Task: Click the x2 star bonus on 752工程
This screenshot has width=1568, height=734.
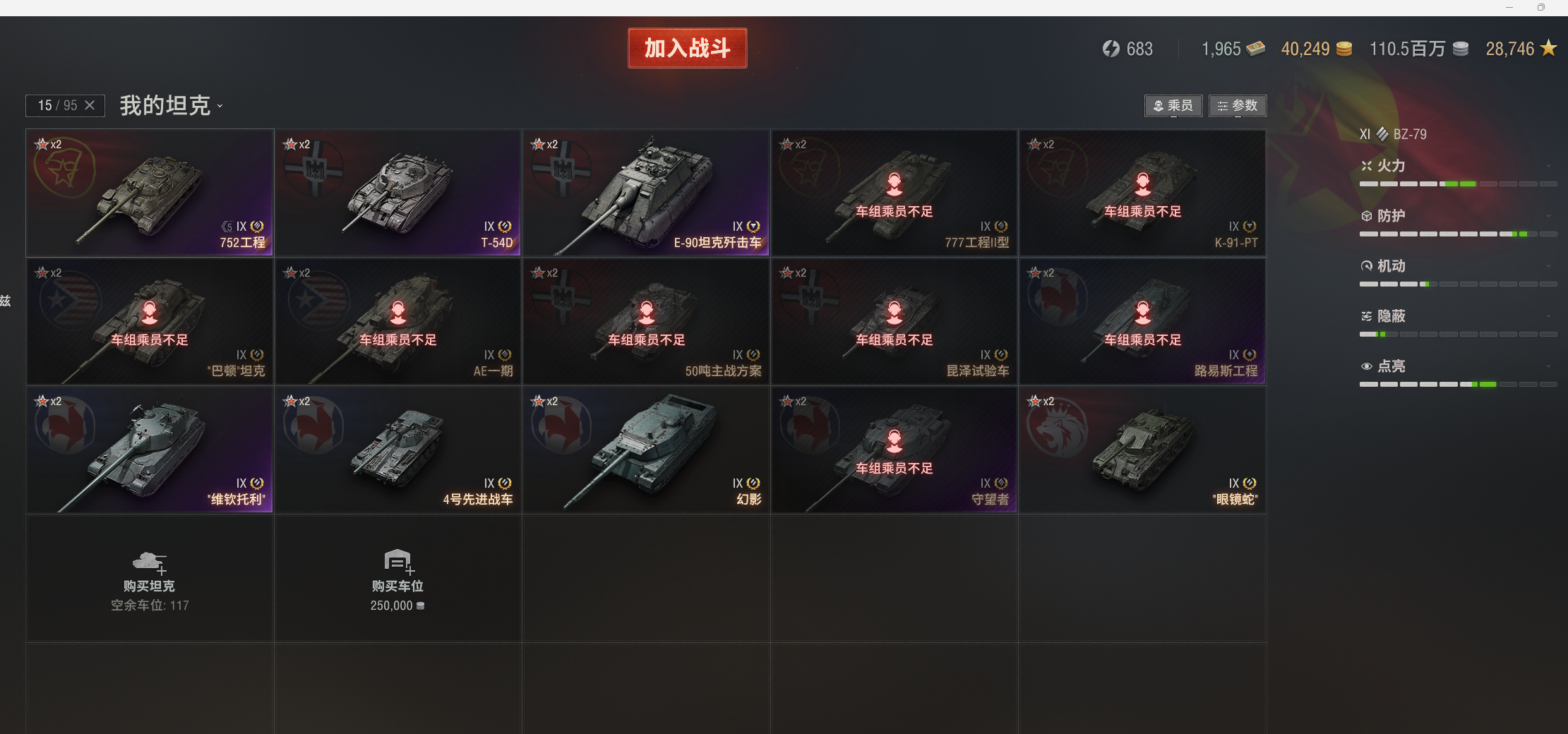Action: 48,144
